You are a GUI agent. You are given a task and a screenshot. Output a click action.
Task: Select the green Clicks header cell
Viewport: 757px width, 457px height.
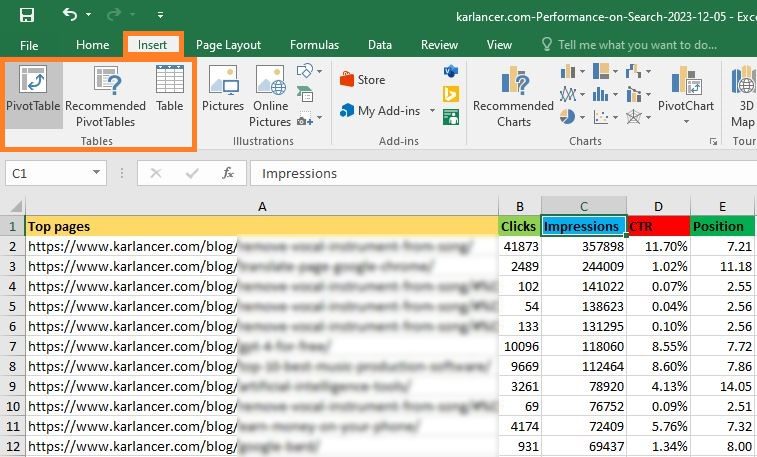tap(519, 226)
